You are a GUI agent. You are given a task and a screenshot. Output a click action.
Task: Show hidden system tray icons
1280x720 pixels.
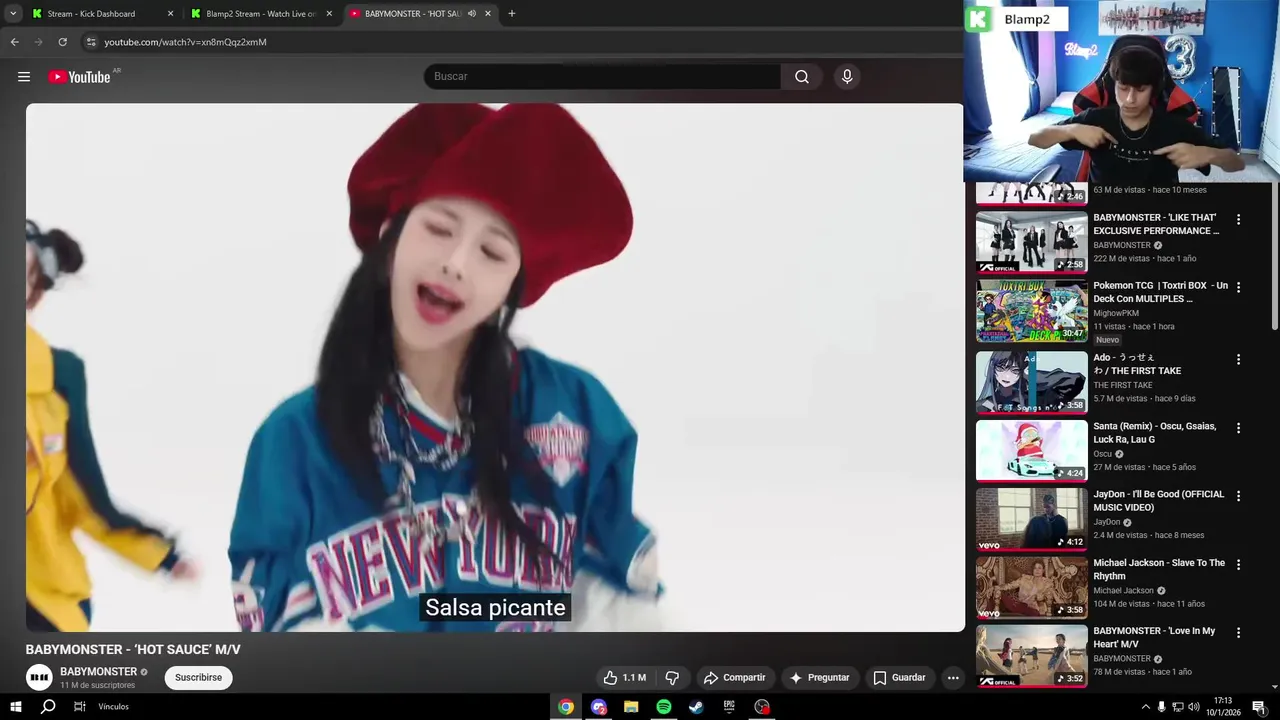(x=1146, y=707)
